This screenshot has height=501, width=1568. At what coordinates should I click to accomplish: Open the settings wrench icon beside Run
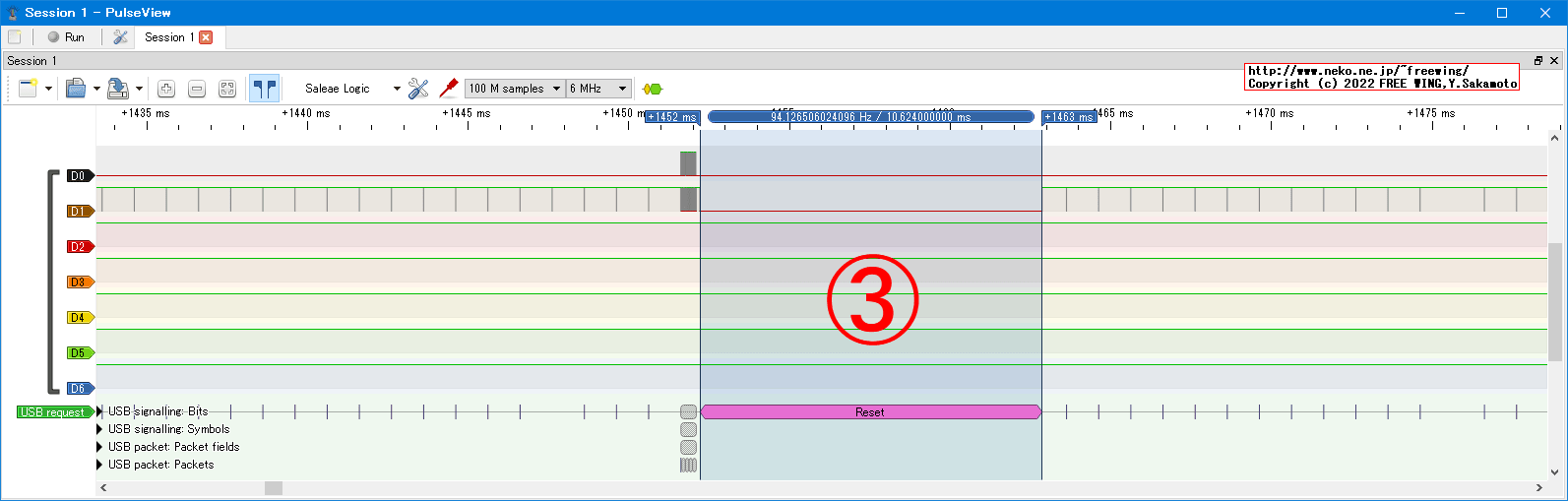[120, 37]
